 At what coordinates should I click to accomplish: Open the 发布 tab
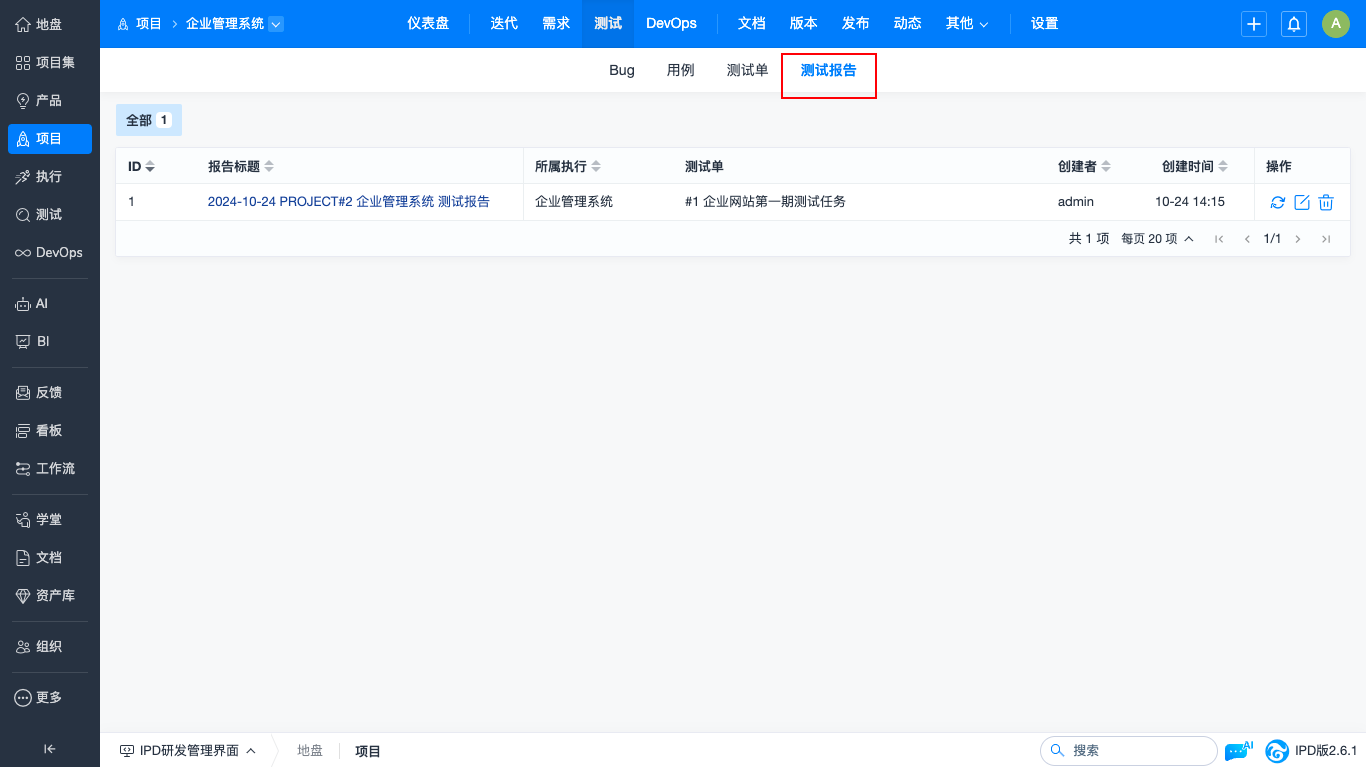[856, 24]
